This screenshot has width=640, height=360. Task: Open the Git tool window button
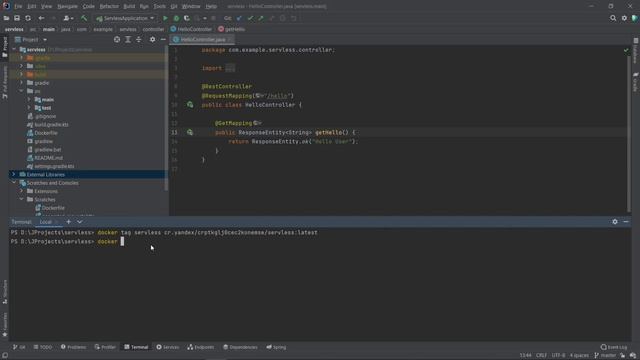(19, 347)
